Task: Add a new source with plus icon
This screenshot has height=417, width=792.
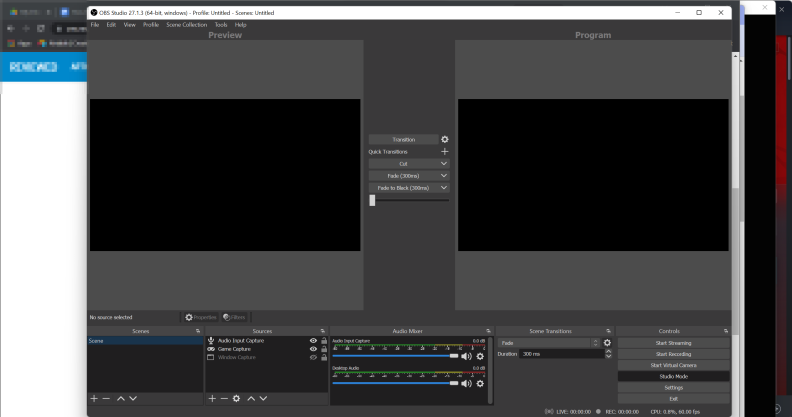Action: click(212, 399)
